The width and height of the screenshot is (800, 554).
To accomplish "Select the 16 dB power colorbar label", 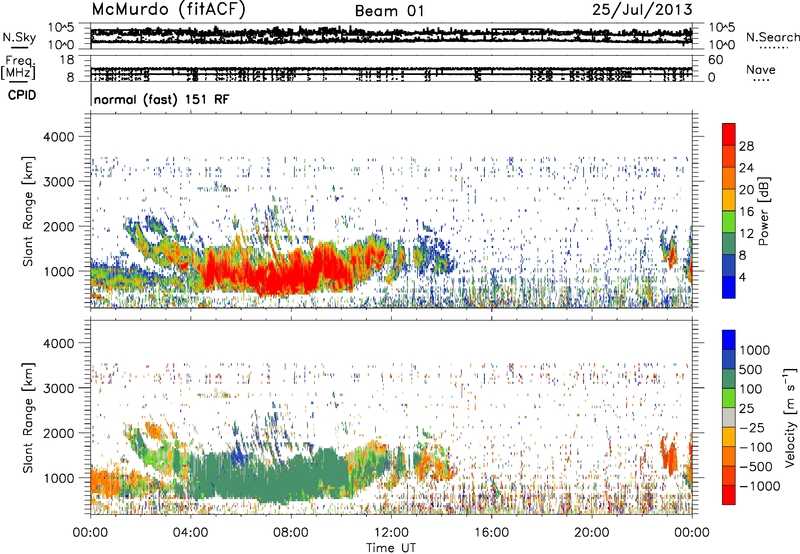I will pyautogui.click(x=746, y=212).
